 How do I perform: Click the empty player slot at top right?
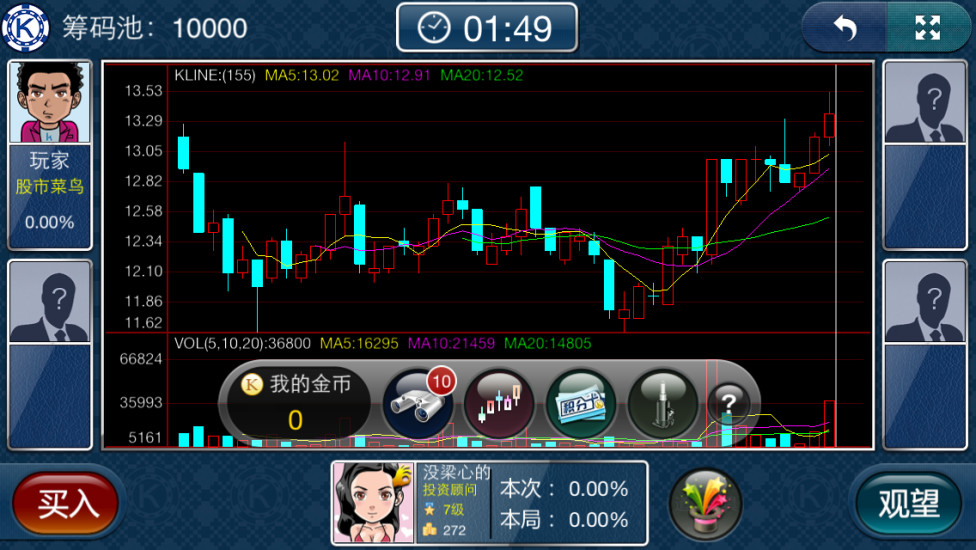point(926,103)
